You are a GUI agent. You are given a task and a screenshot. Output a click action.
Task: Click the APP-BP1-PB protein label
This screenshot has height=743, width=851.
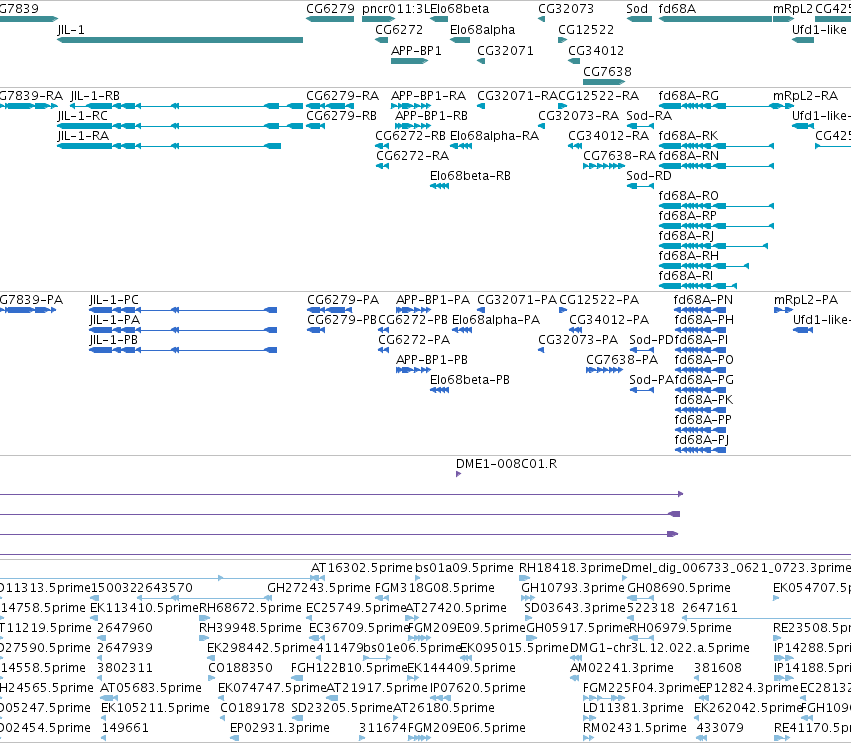click(432, 360)
